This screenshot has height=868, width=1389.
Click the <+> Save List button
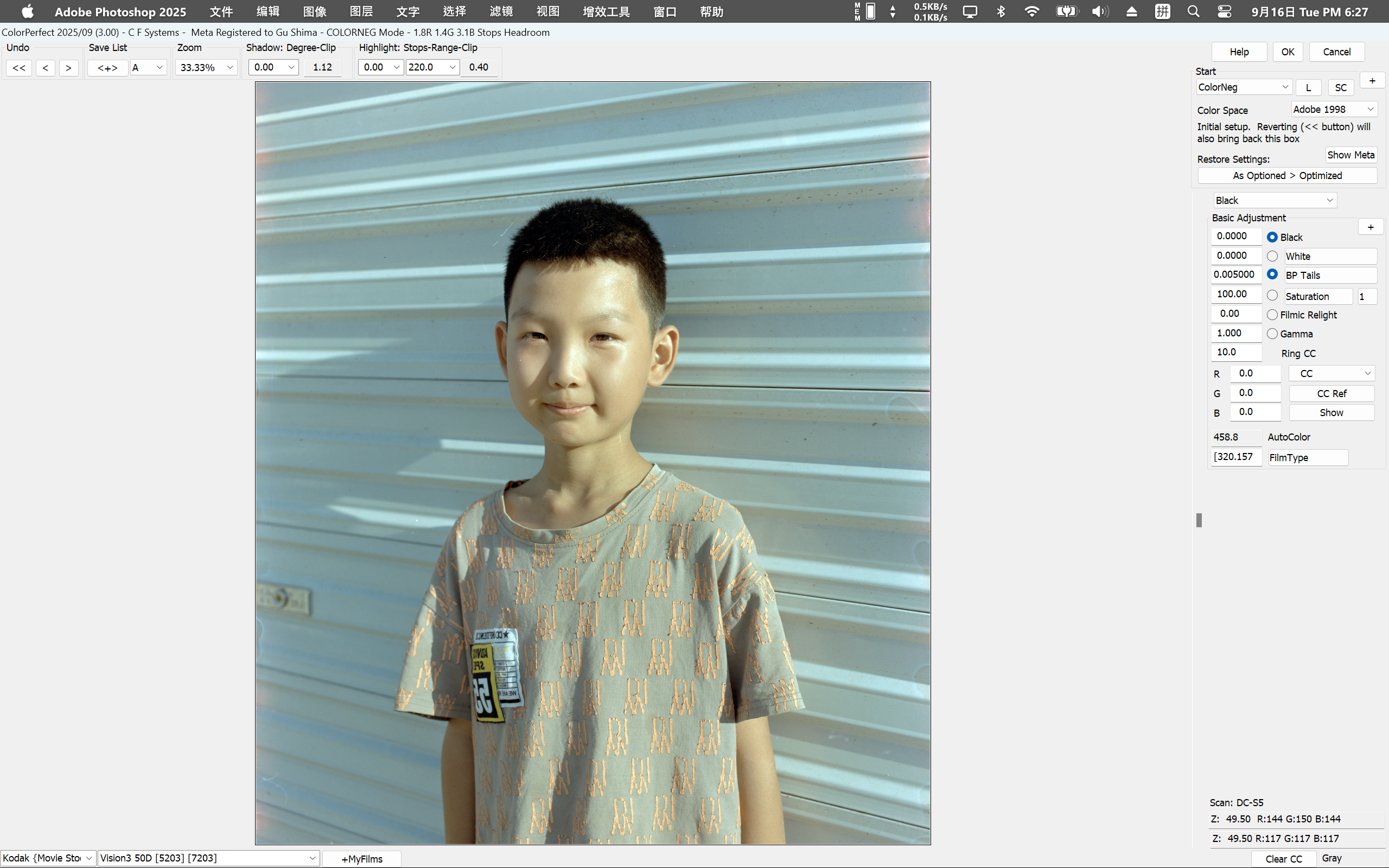[107, 68]
